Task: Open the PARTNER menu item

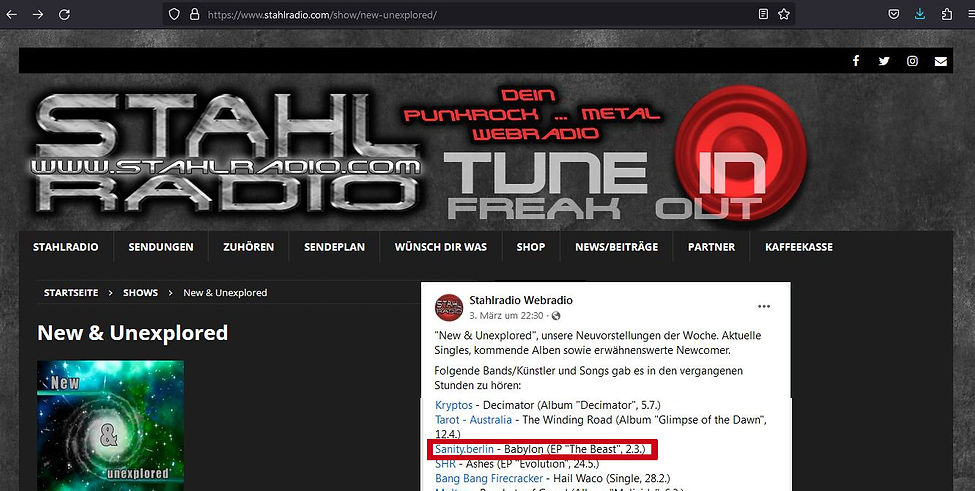Action: [x=711, y=247]
